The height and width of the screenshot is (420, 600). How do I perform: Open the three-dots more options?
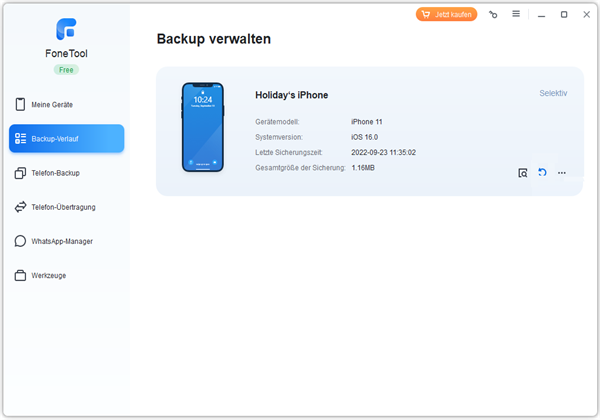[x=562, y=173]
